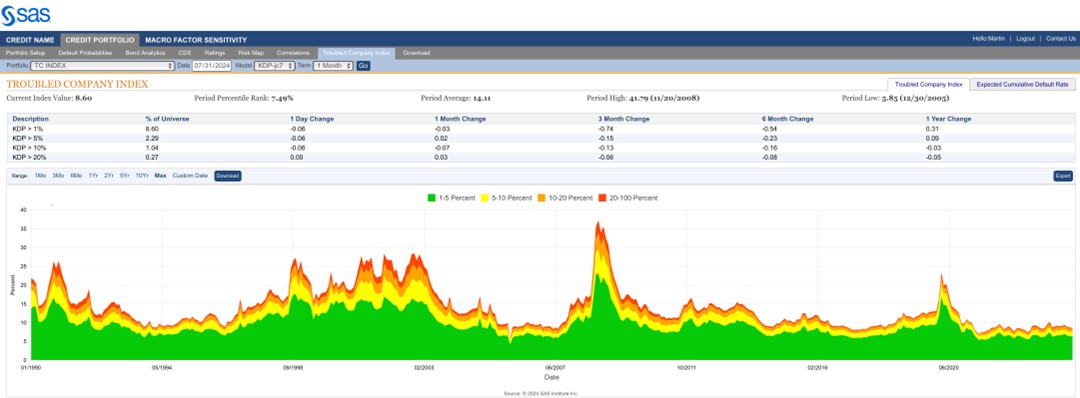Click the Logout link
Image resolution: width=1080 pixels, height=398 pixels.
click(x=1025, y=39)
